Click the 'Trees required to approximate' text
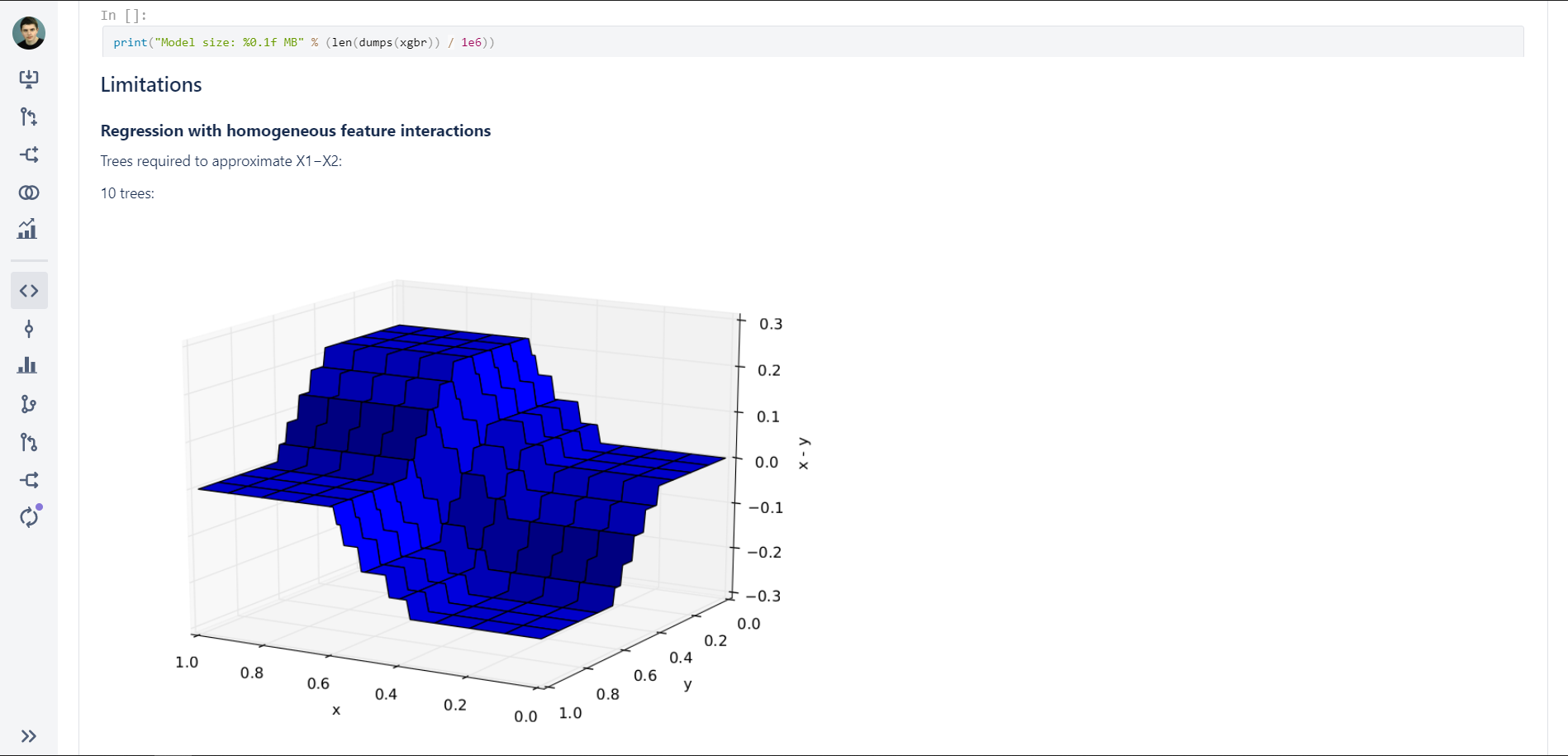 (221, 161)
